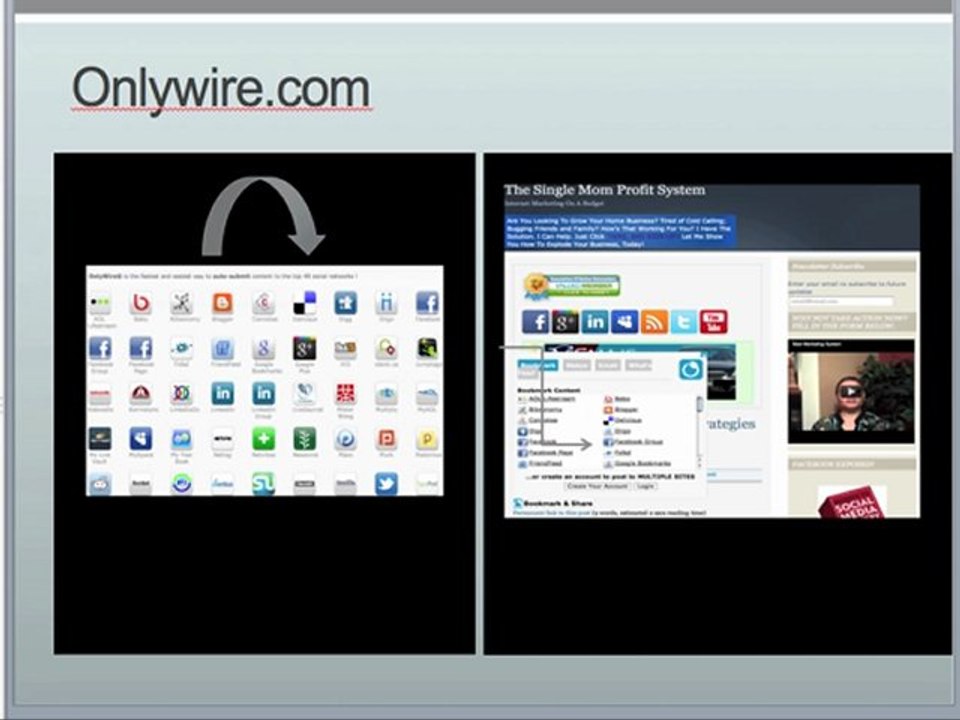Viewport: 960px width, 720px height.
Task: Click the My Link Vault icon
Action: pyautogui.click(x=100, y=439)
